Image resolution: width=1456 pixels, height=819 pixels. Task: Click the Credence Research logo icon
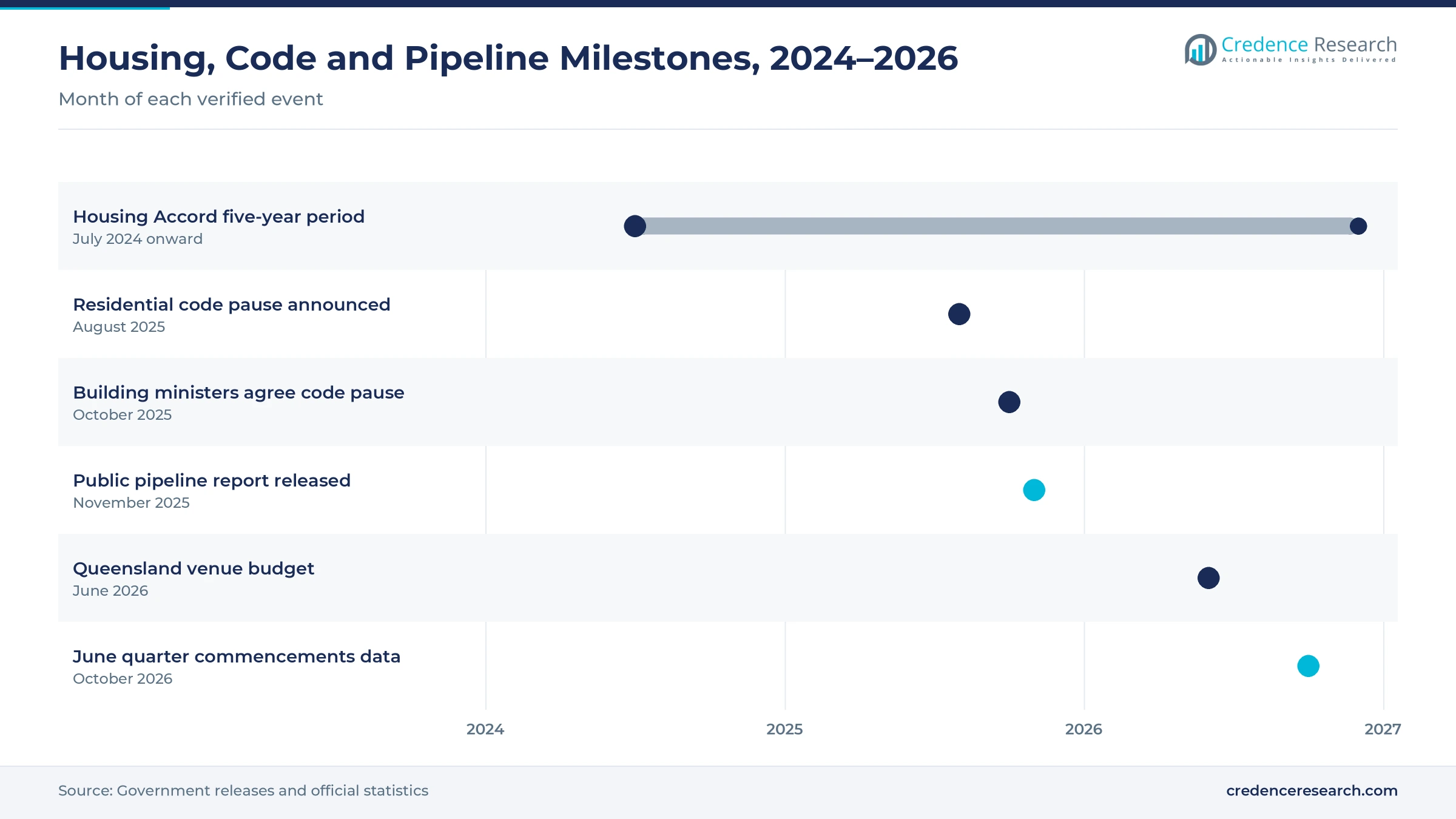(1201, 50)
